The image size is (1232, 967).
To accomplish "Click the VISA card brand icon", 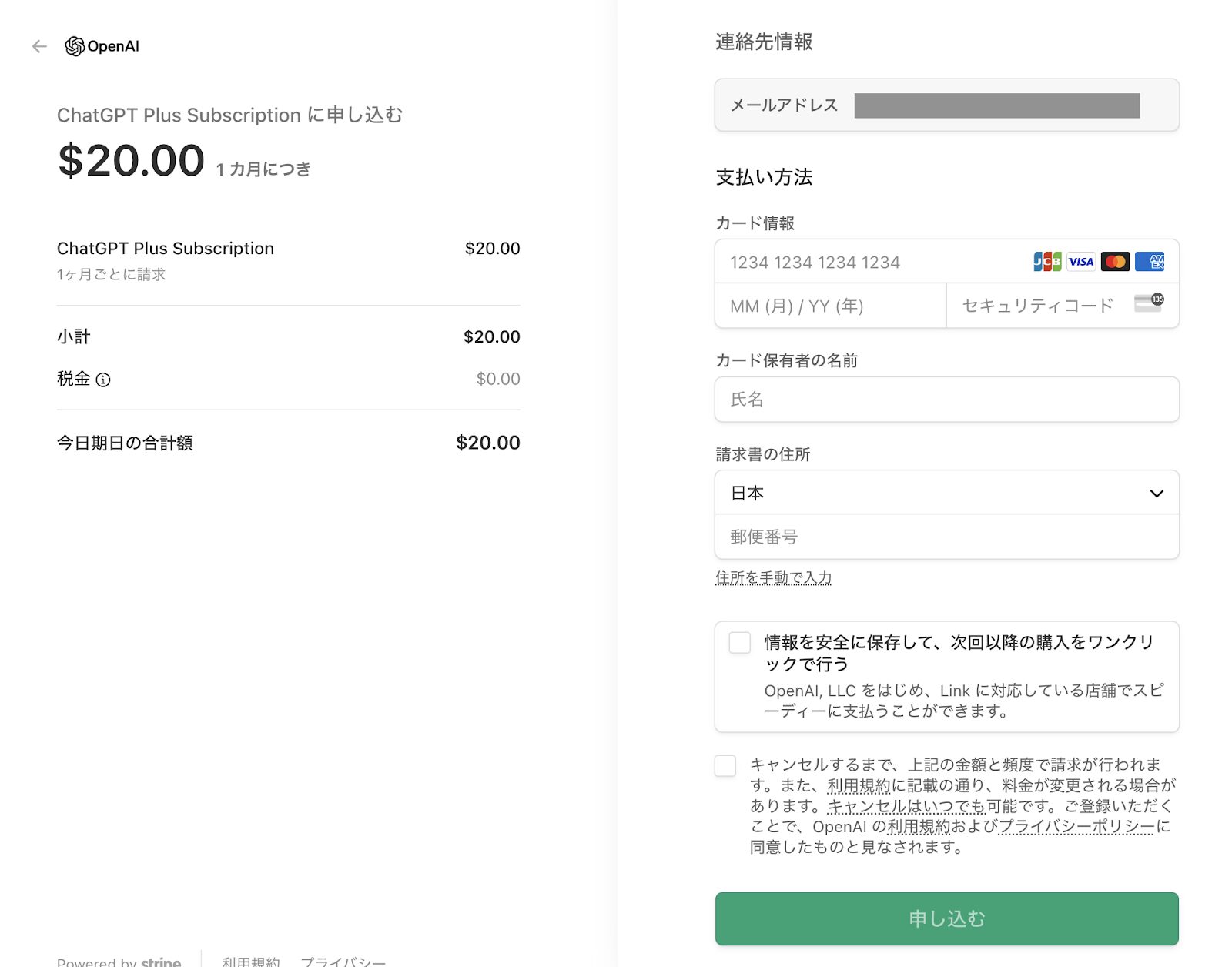I will tap(1081, 262).
